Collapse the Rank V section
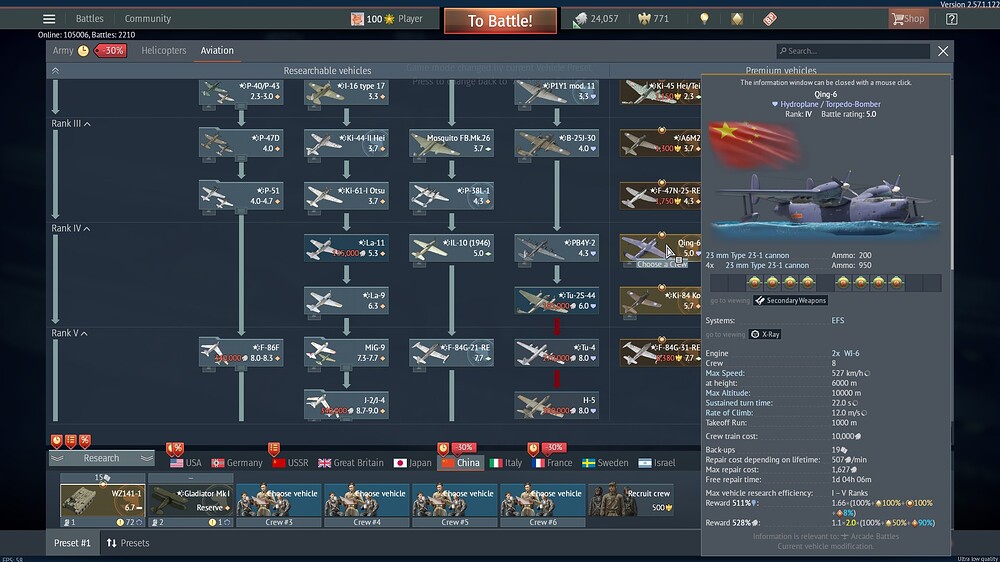The width and height of the screenshot is (1000, 562). pos(70,333)
